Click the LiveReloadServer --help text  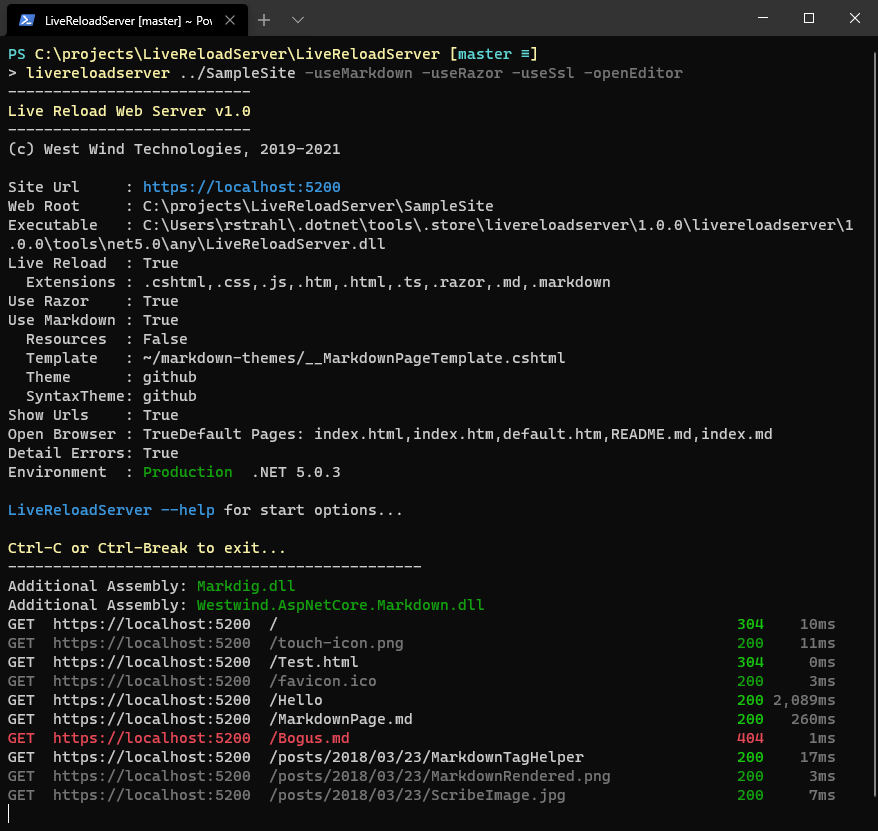coord(111,510)
